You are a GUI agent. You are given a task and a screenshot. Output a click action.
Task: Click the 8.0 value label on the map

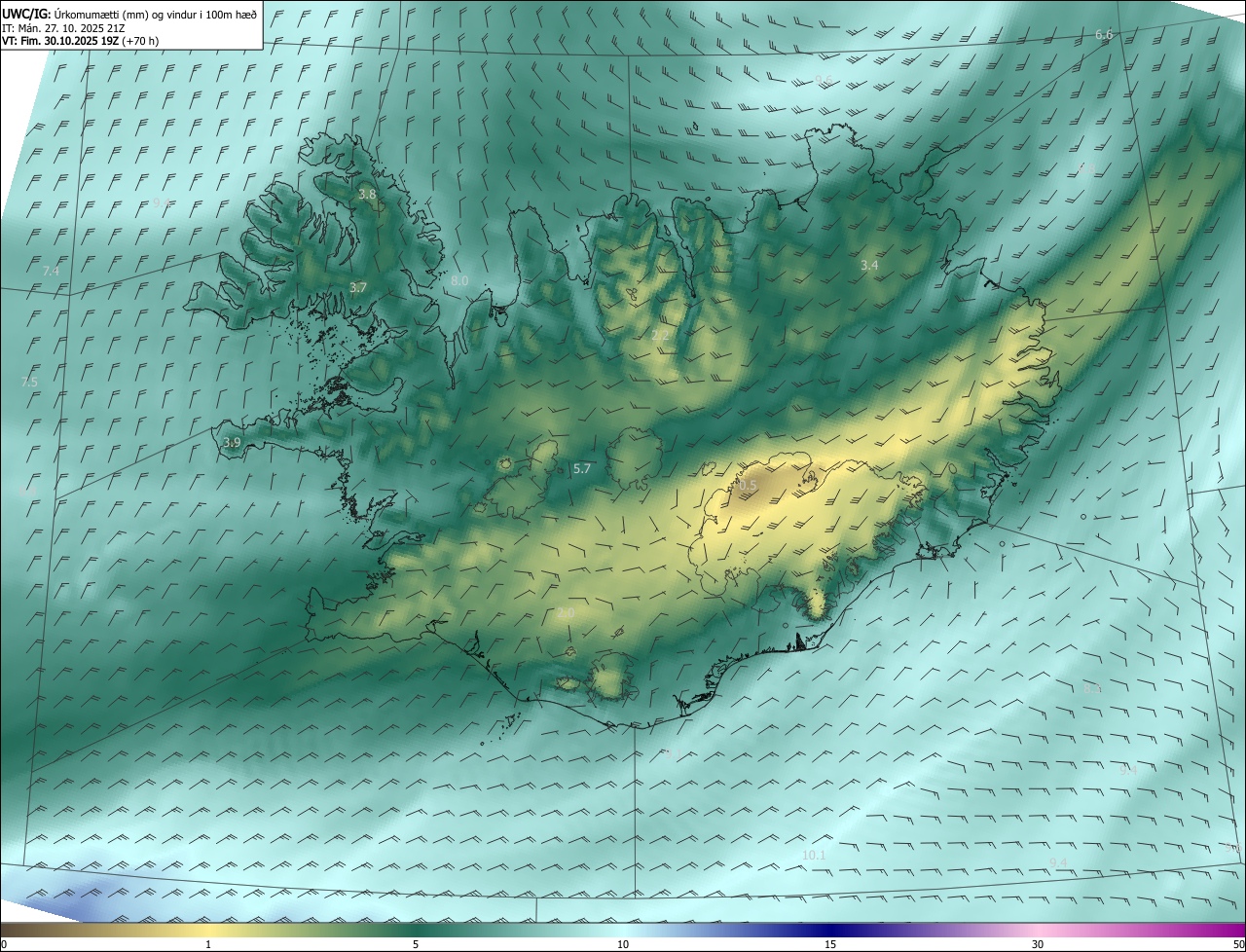(x=459, y=280)
